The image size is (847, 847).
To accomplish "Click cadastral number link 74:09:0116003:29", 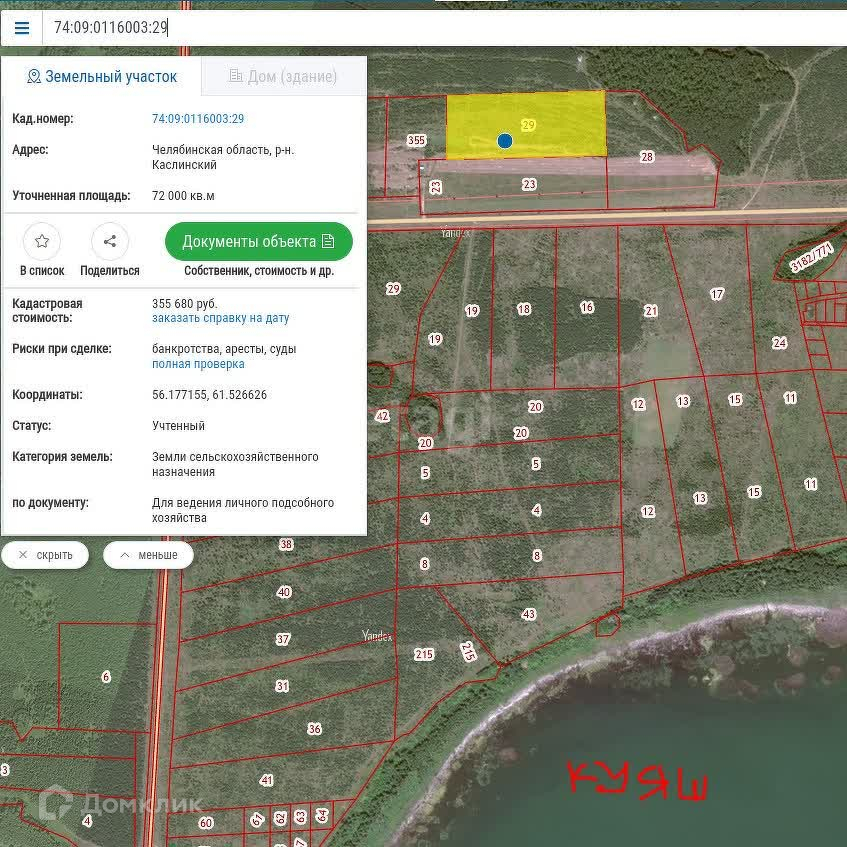I will click(198, 119).
